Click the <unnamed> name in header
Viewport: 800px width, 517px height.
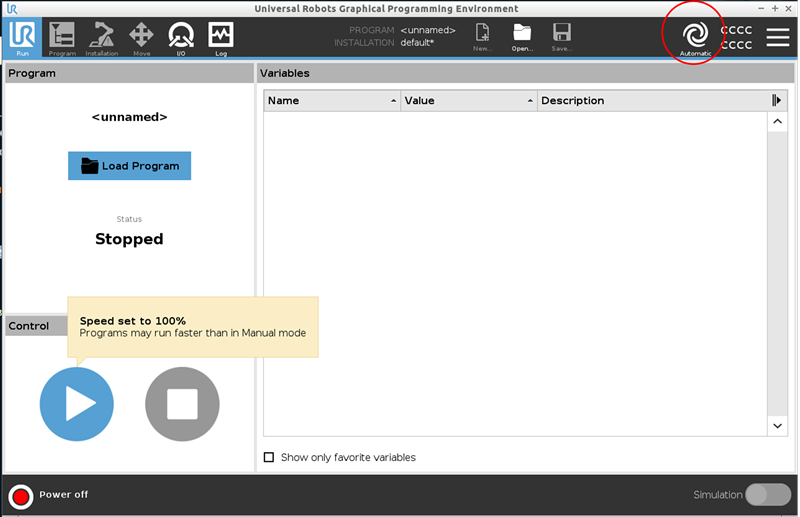428,30
